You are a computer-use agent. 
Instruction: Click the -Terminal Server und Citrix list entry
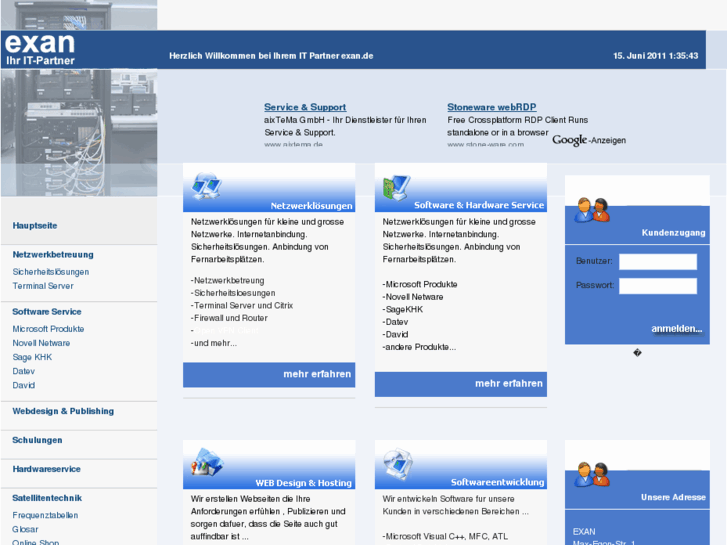(x=242, y=306)
